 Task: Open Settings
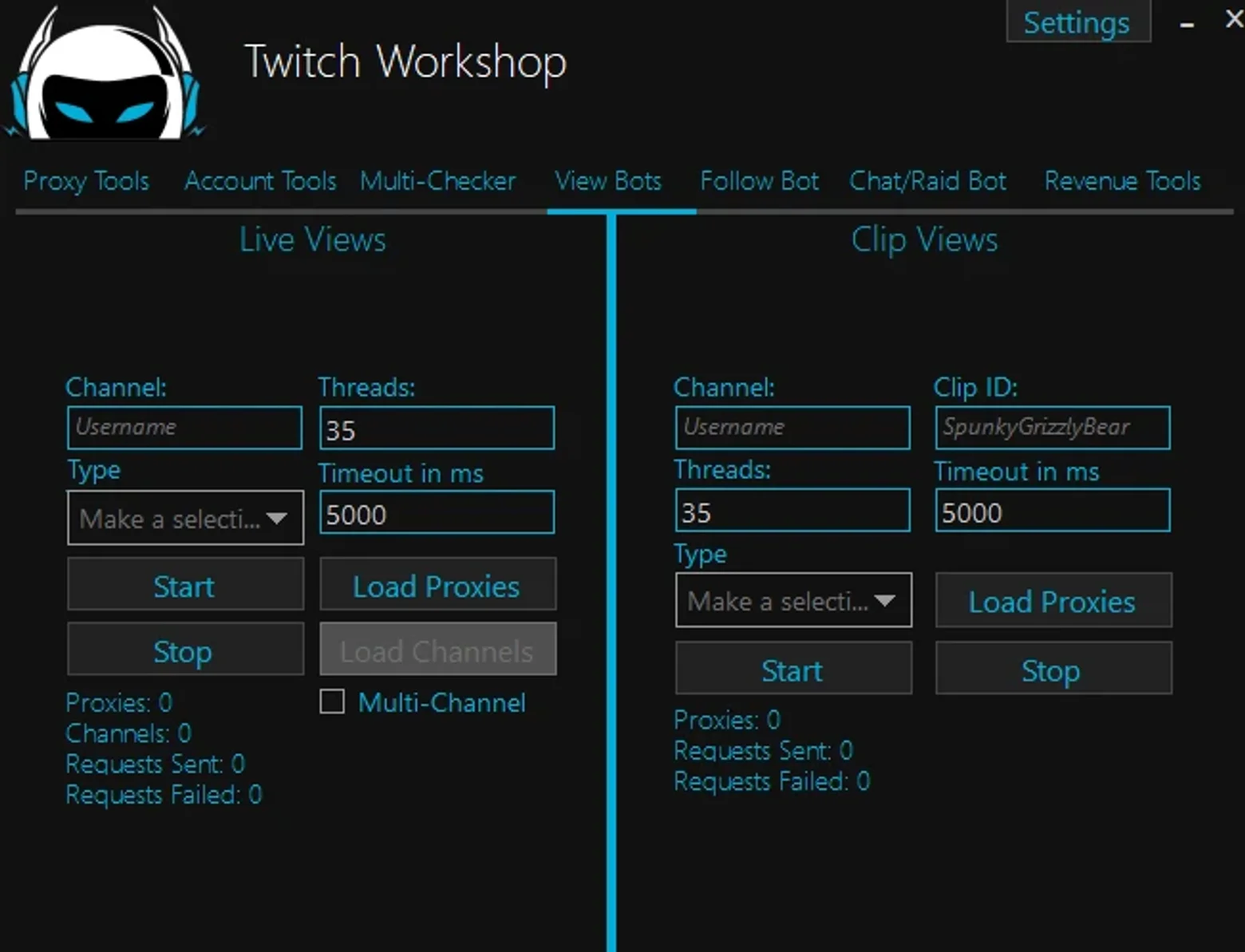pyautogui.click(x=1077, y=22)
